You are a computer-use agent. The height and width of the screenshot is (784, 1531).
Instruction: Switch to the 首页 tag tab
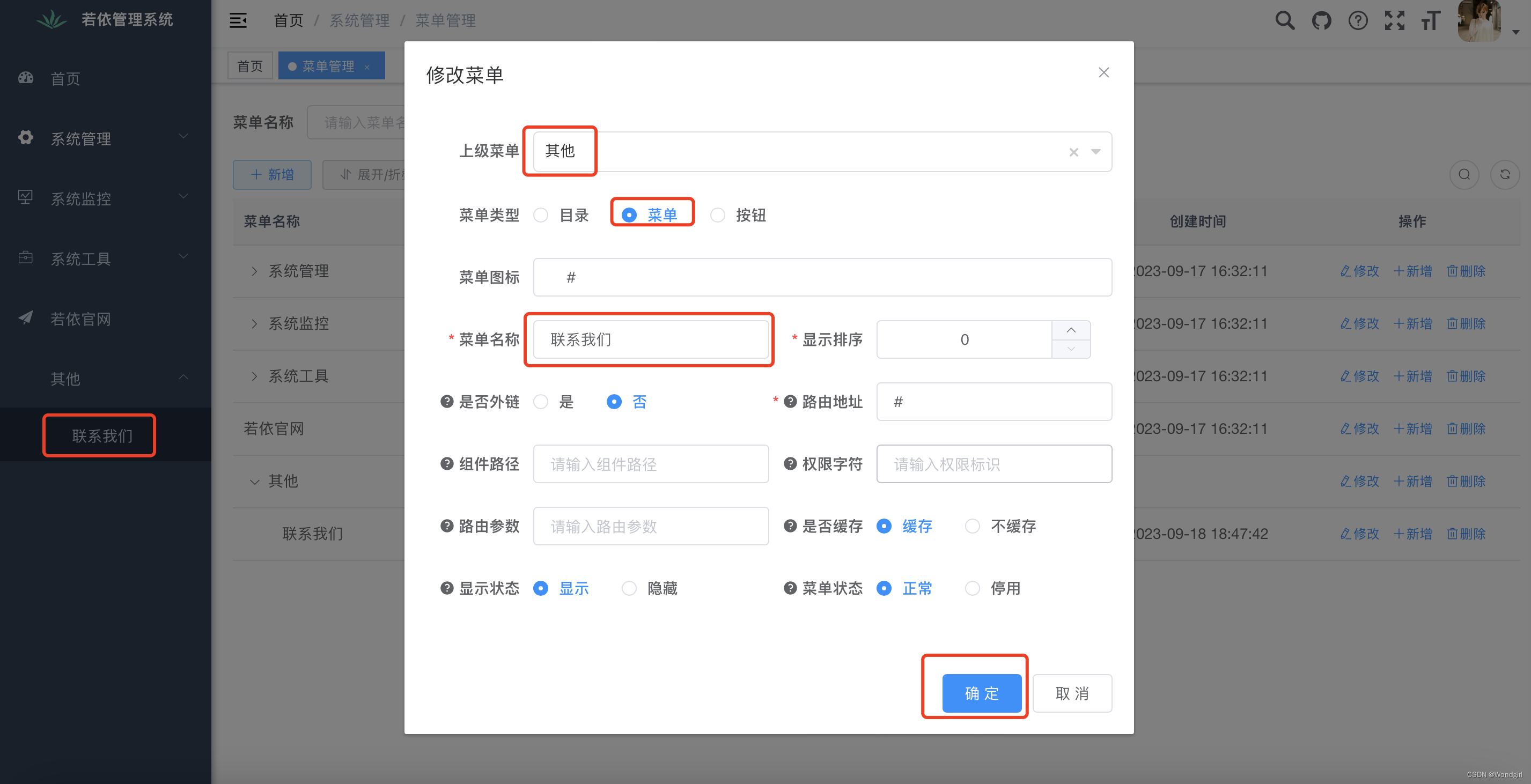(249, 66)
